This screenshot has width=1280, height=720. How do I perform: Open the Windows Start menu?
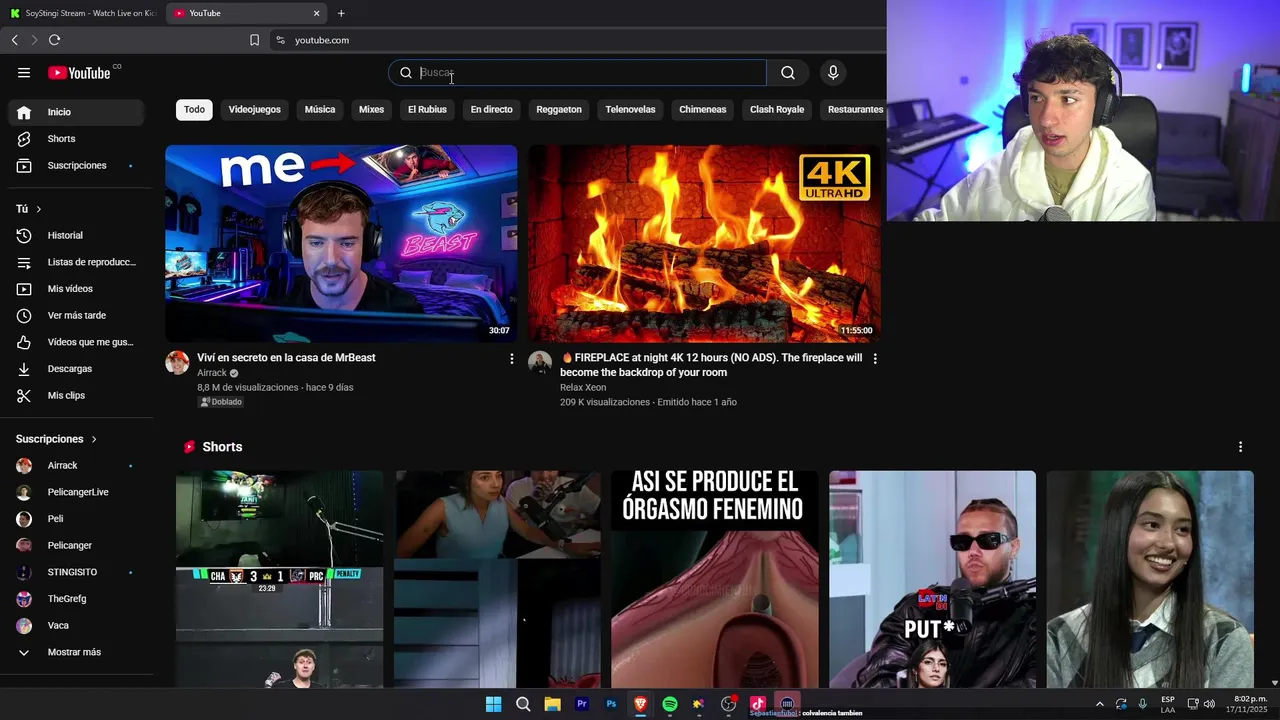[x=493, y=704]
